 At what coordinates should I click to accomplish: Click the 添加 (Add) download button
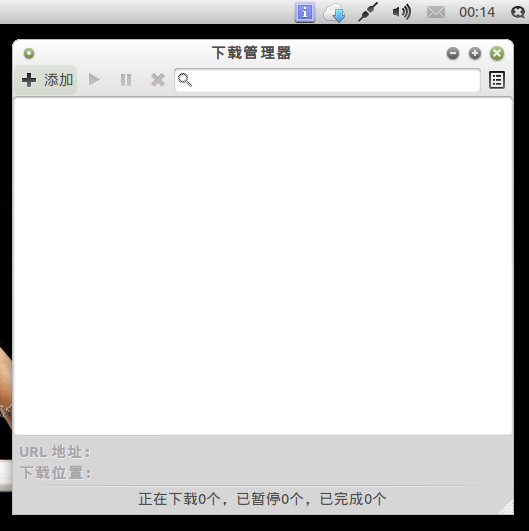click(x=46, y=80)
